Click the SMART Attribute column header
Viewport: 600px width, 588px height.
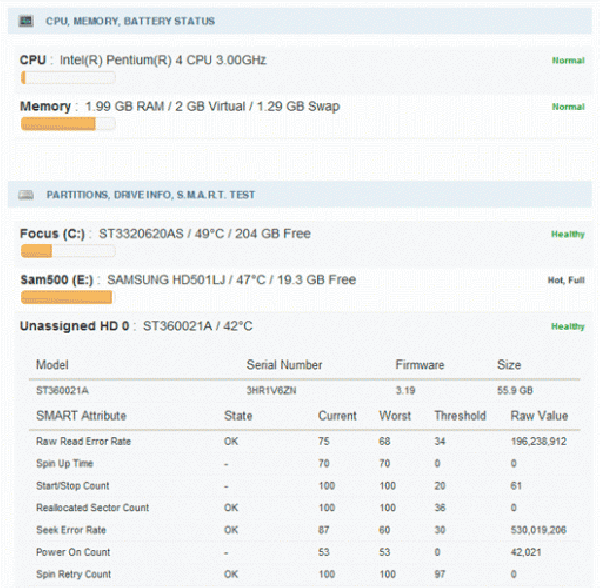coord(81,416)
